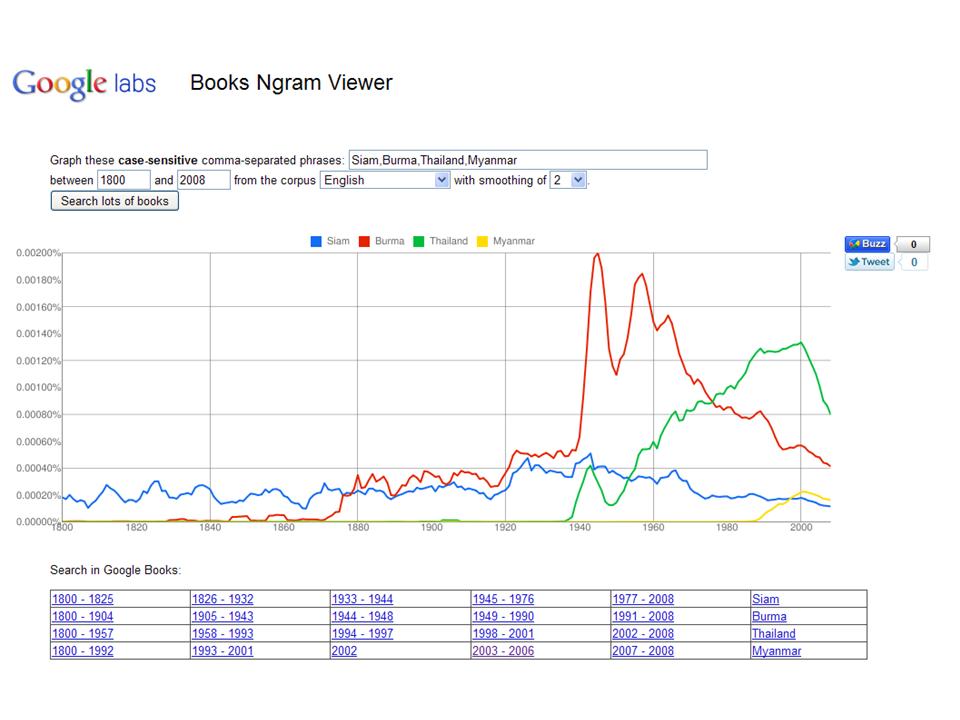Click the phrases input field
Image resolution: width=960 pixels, height=720 pixels.
pos(527,160)
